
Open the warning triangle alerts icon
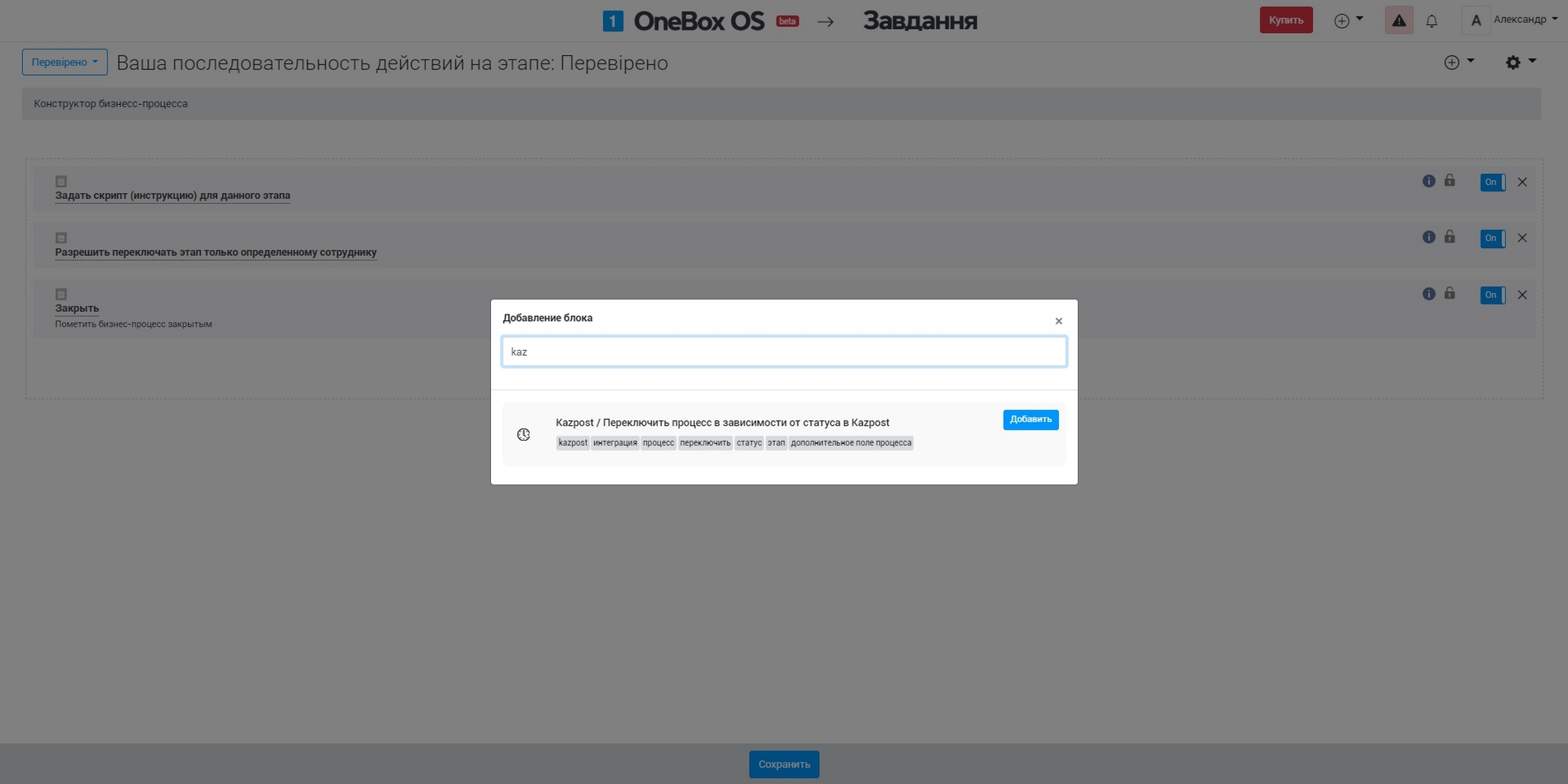point(1398,21)
